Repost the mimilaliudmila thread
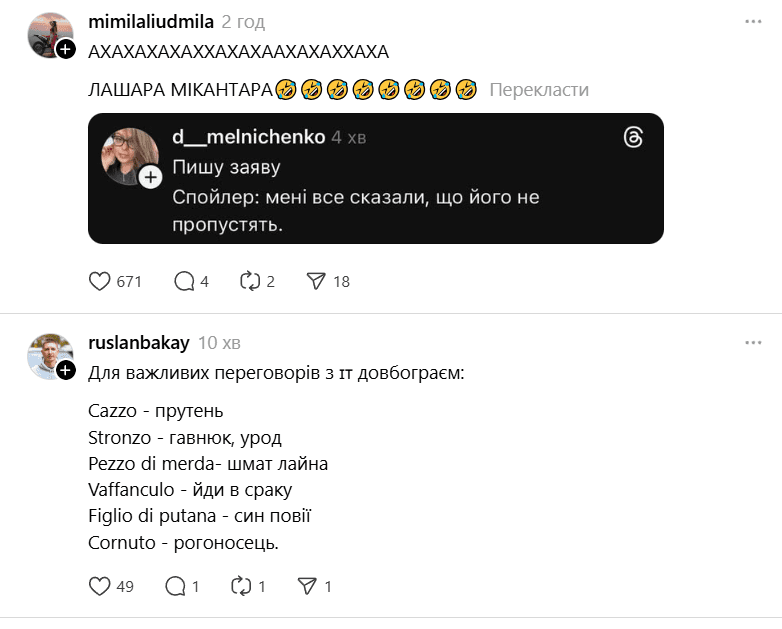This screenshot has height=629, width=782. click(x=250, y=282)
